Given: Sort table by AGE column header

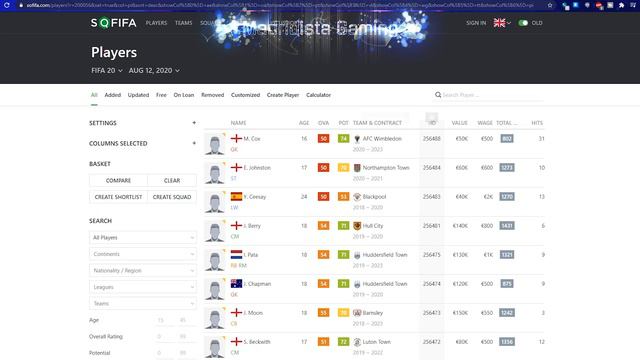Looking at the screenshot, I should (304, 123).
